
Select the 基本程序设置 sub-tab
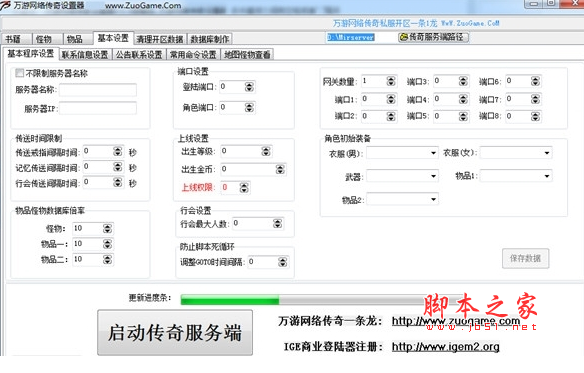tap(31, 54)
